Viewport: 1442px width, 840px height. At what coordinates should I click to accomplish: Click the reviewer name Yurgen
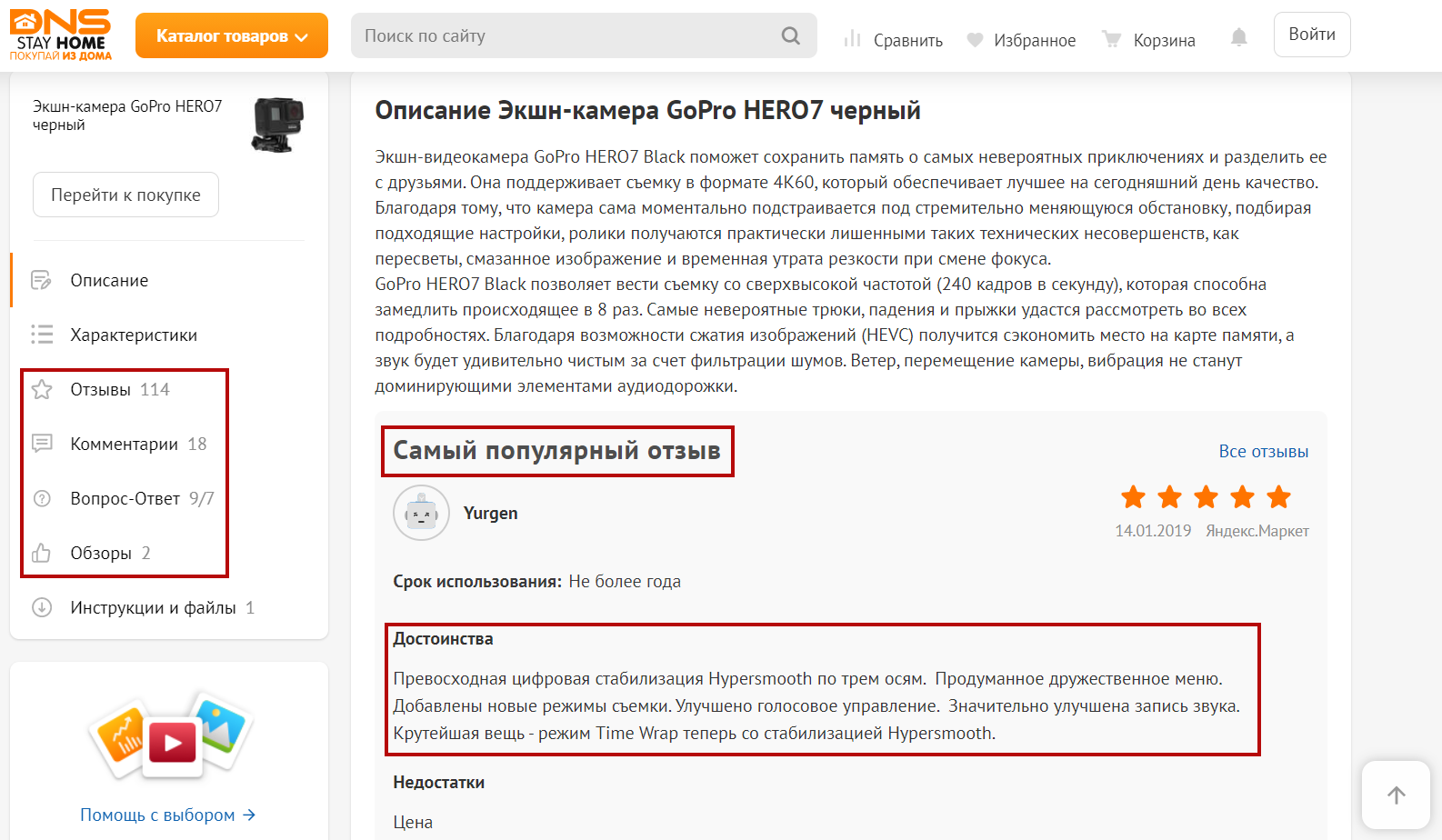491,513
